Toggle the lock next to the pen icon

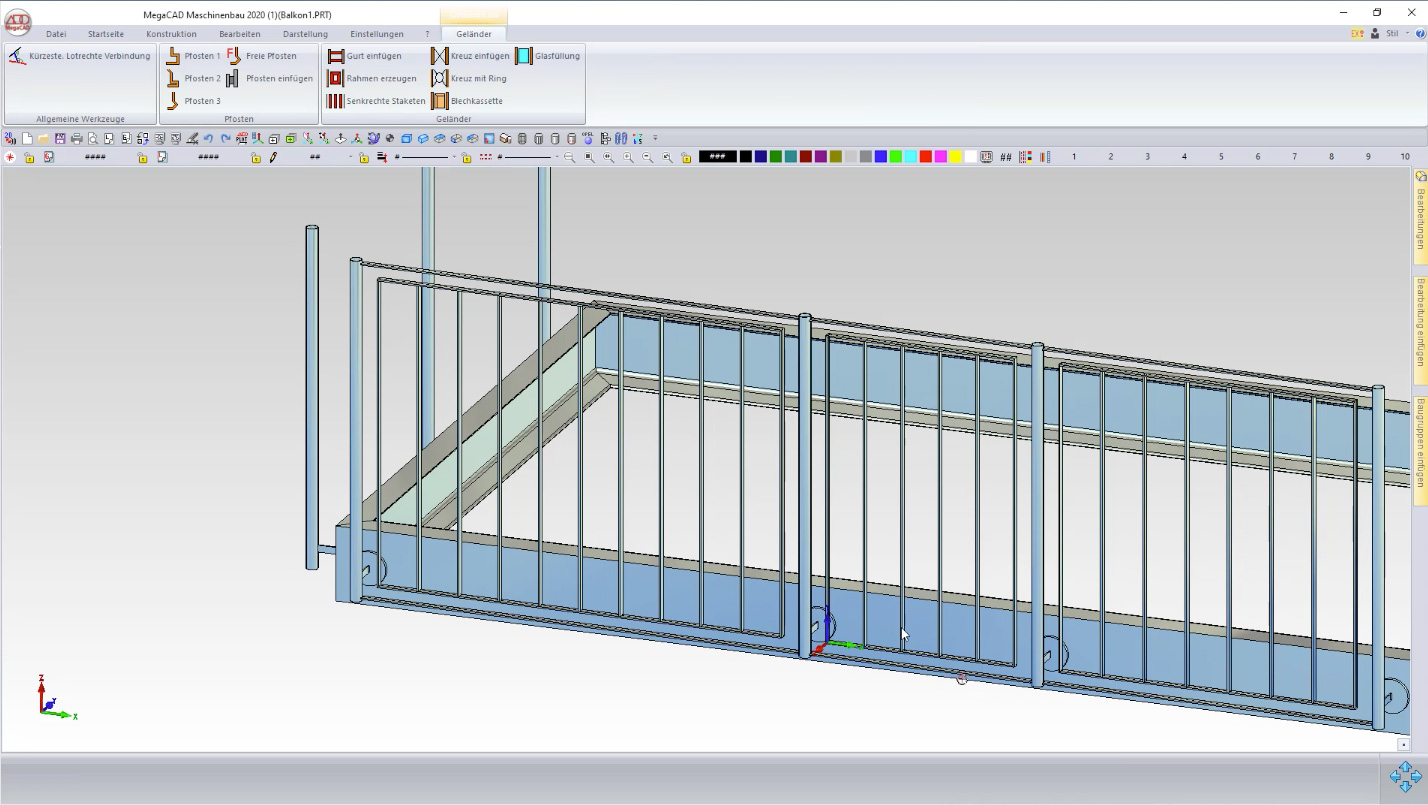(x=256, y=158)
